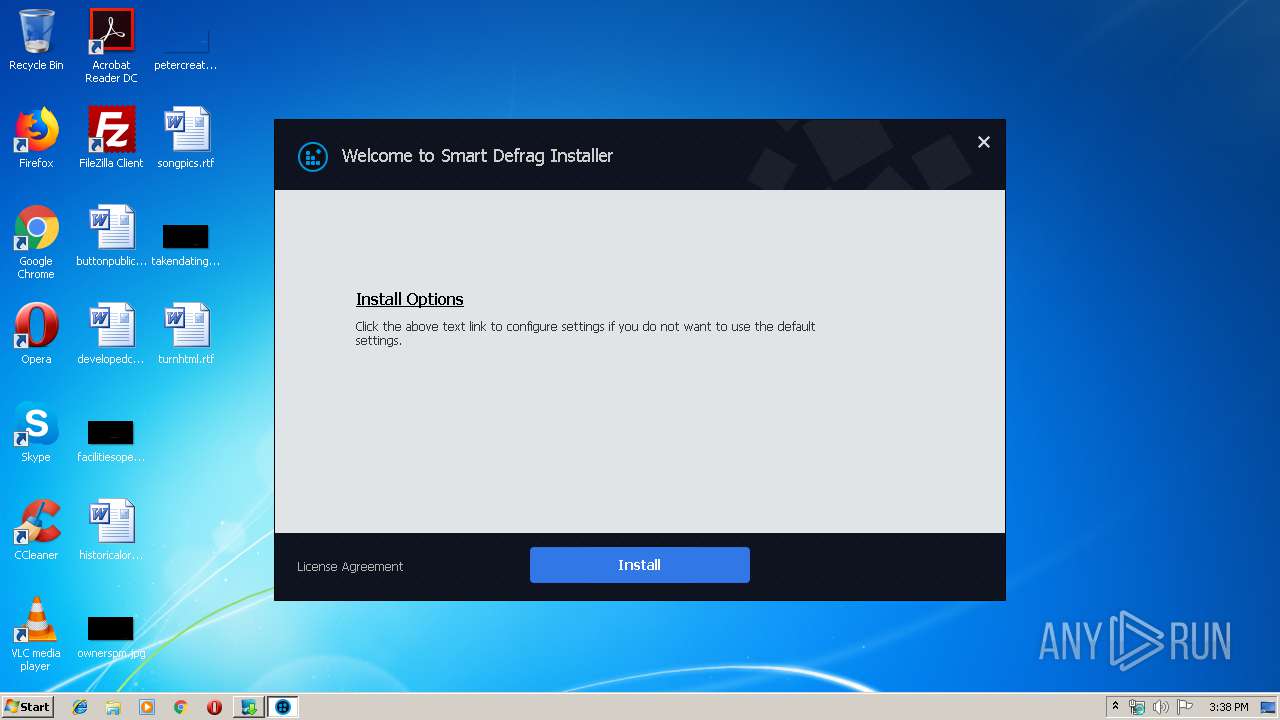Launch Firefox from the desktop
Image resolution: width=1280 pixels, height=720 pixels.
point(36,138)
